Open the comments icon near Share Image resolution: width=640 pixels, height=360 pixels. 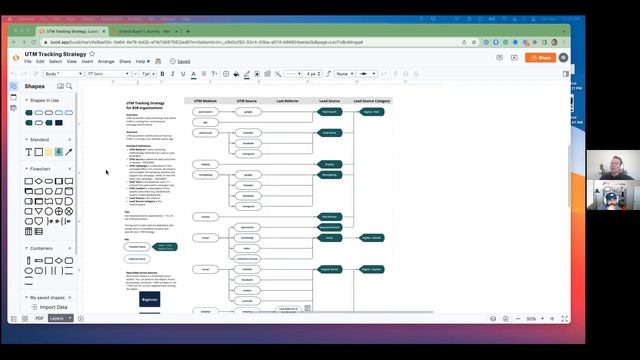coord(500,58)
